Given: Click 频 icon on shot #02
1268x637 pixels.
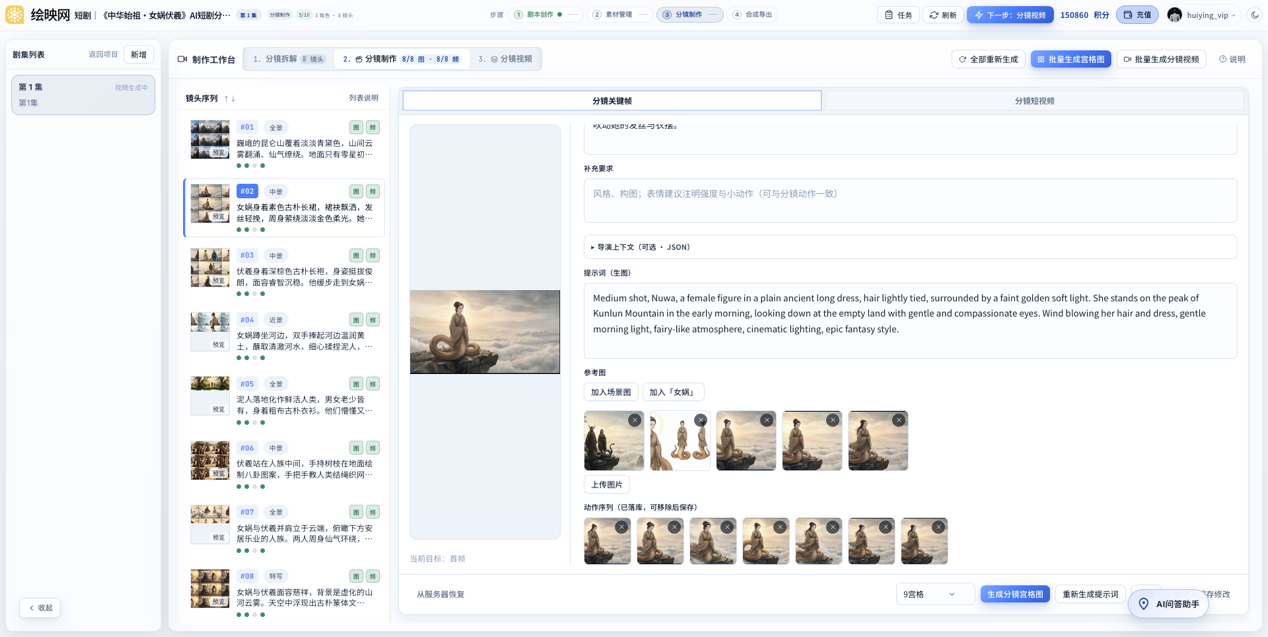Looking at the screenshot, I should tap(373, 191).
